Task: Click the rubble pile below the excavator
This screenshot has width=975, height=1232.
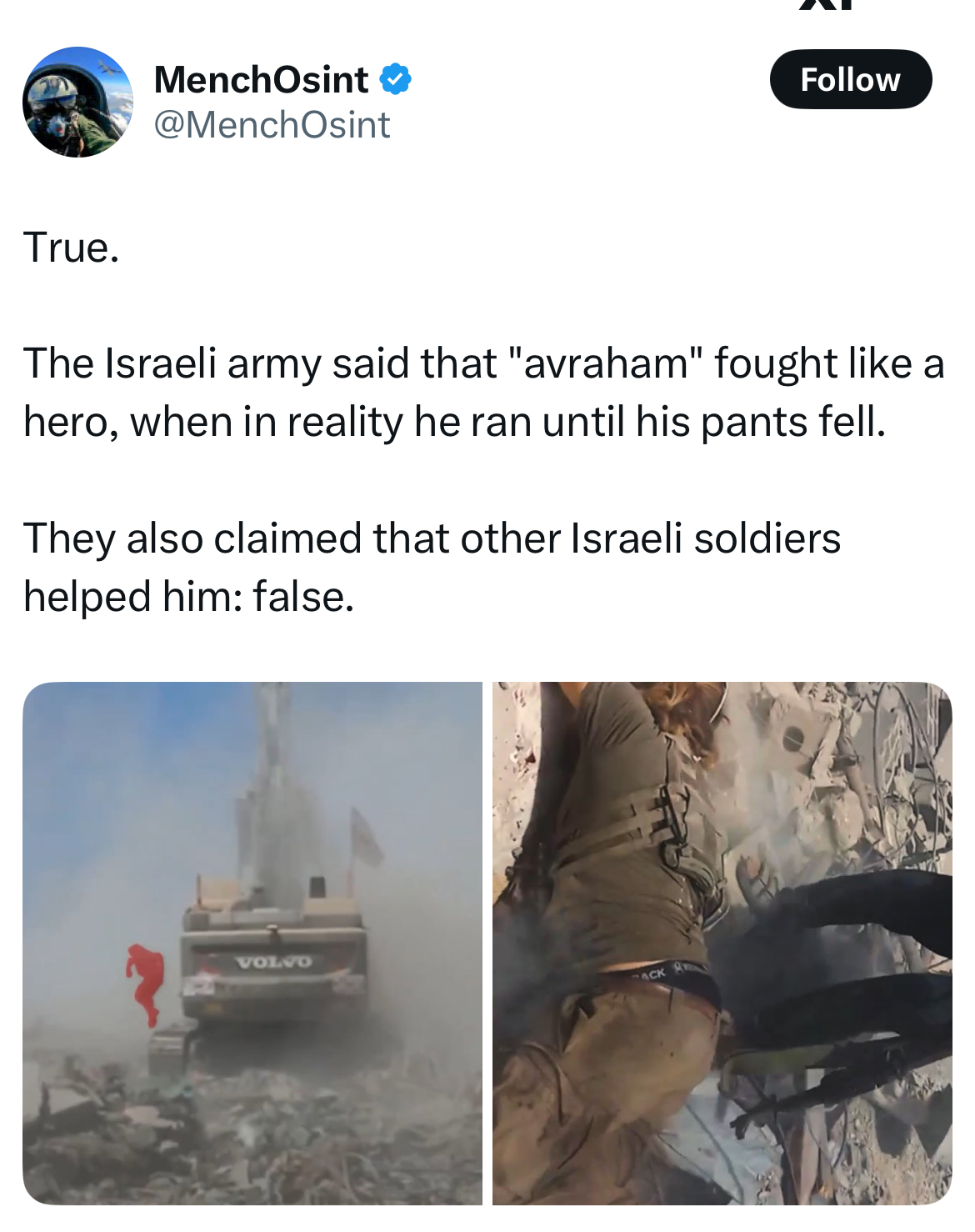Action: pyautogui.click(x=250, y=1134)
